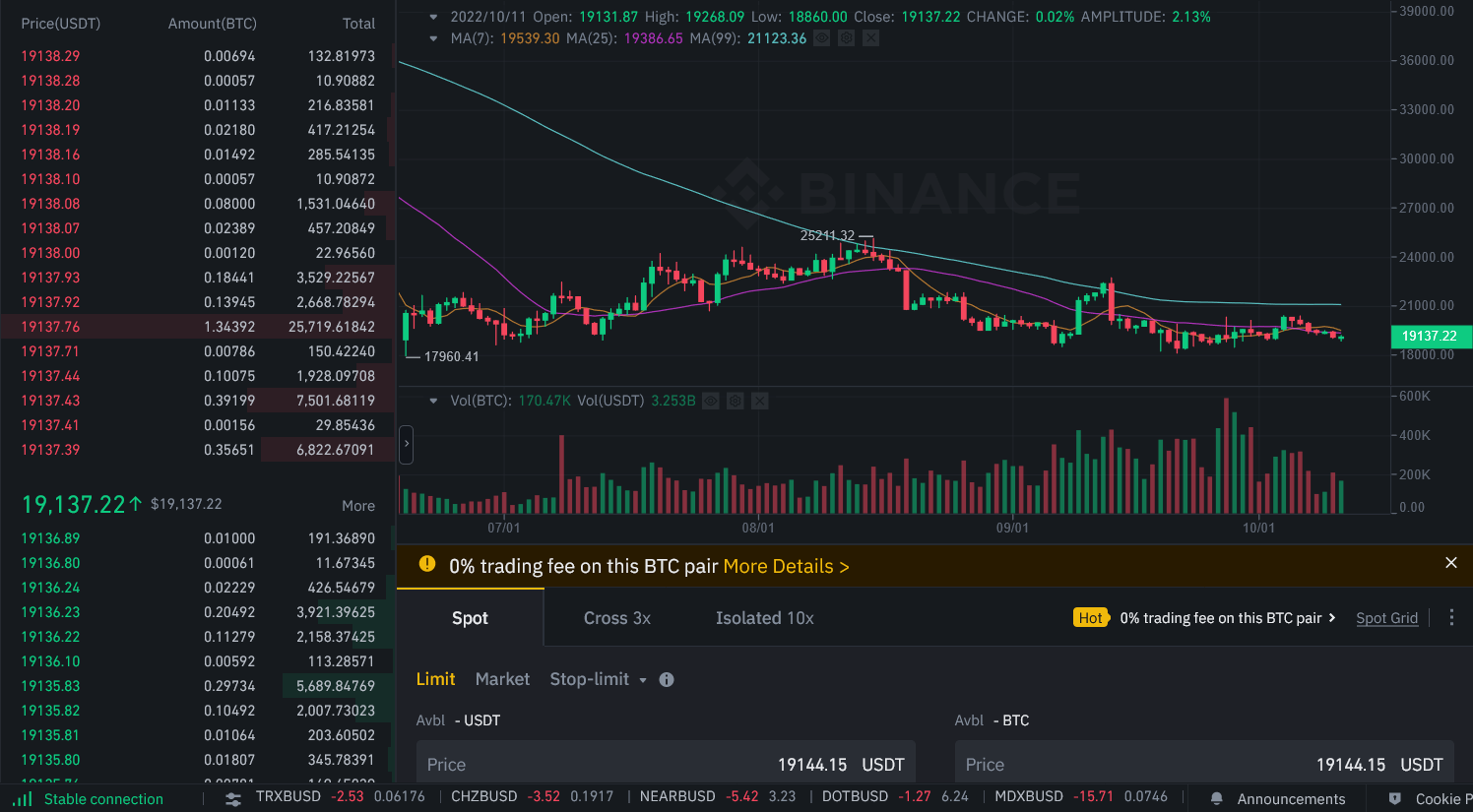This screenshot has height=812, width=1473.
Task: Open MA indicator settings gear
Action: pos(846,38)
